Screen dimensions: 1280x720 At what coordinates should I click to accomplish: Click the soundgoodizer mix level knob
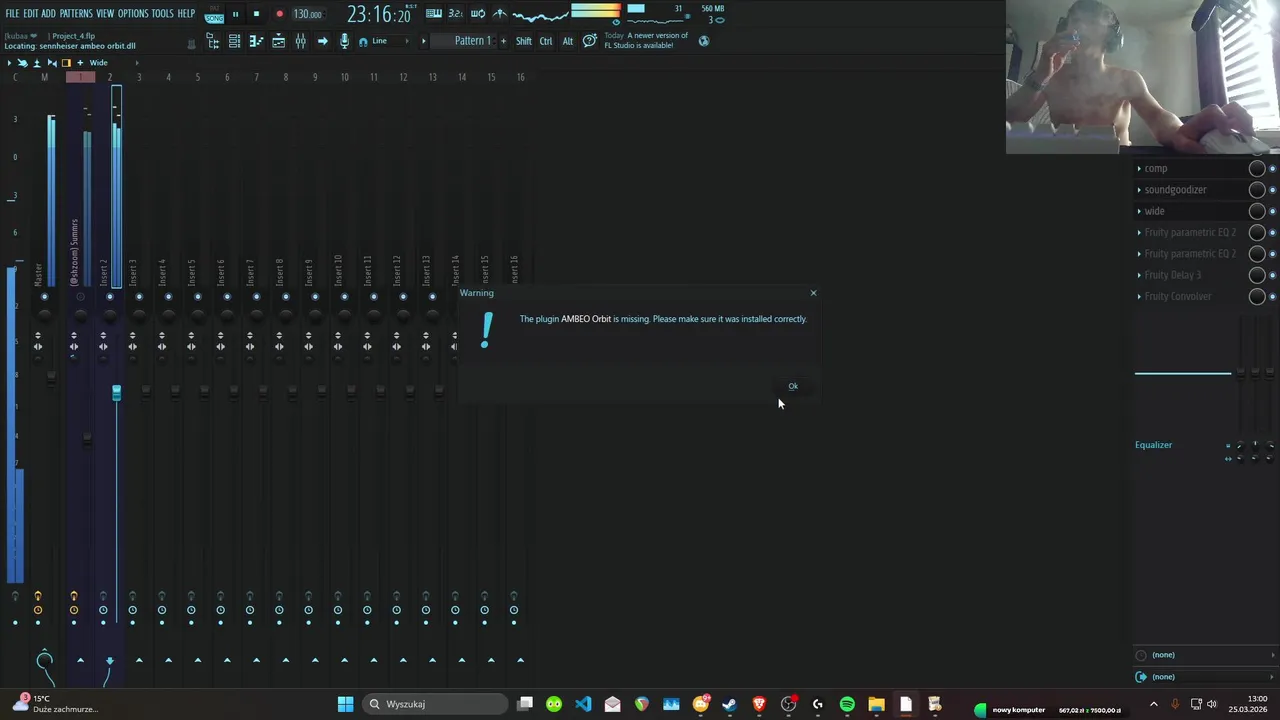[1257, 189]
